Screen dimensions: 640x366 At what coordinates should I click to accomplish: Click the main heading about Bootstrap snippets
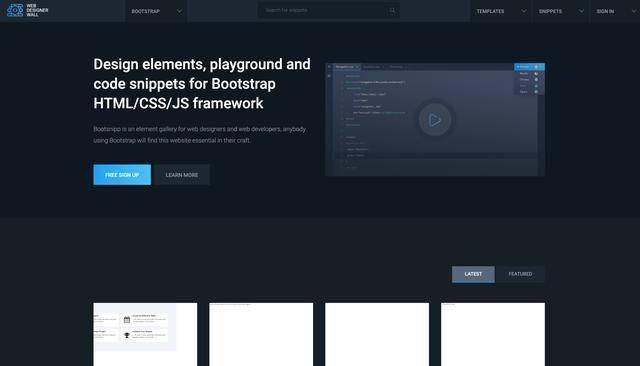pos(202,84)
